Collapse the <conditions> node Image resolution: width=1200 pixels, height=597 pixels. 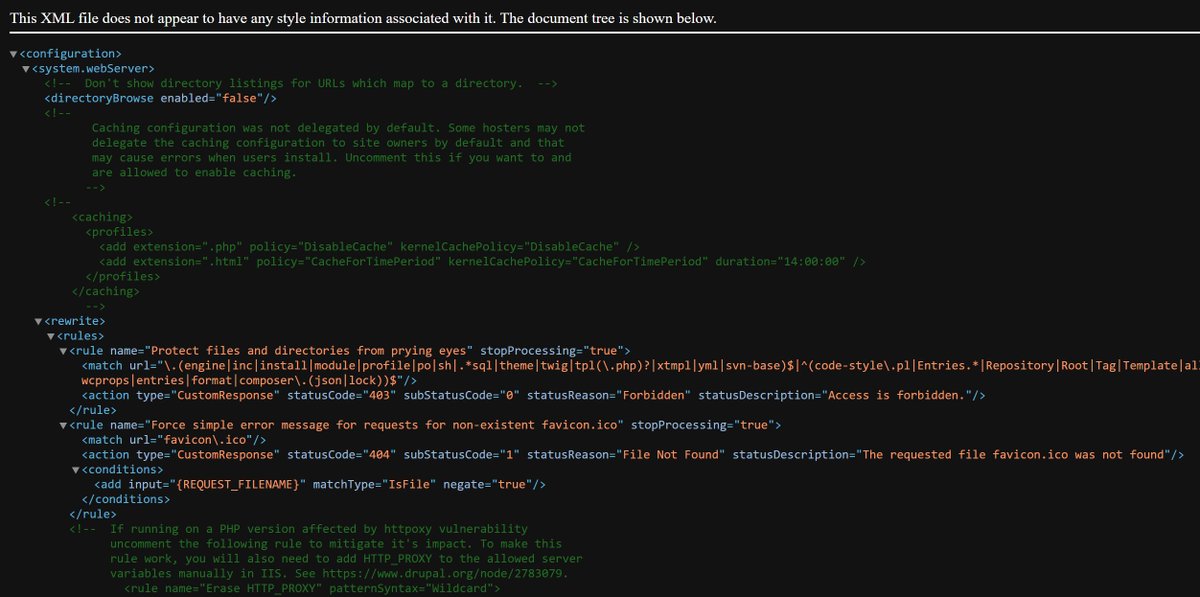click(x=76, y=470)
